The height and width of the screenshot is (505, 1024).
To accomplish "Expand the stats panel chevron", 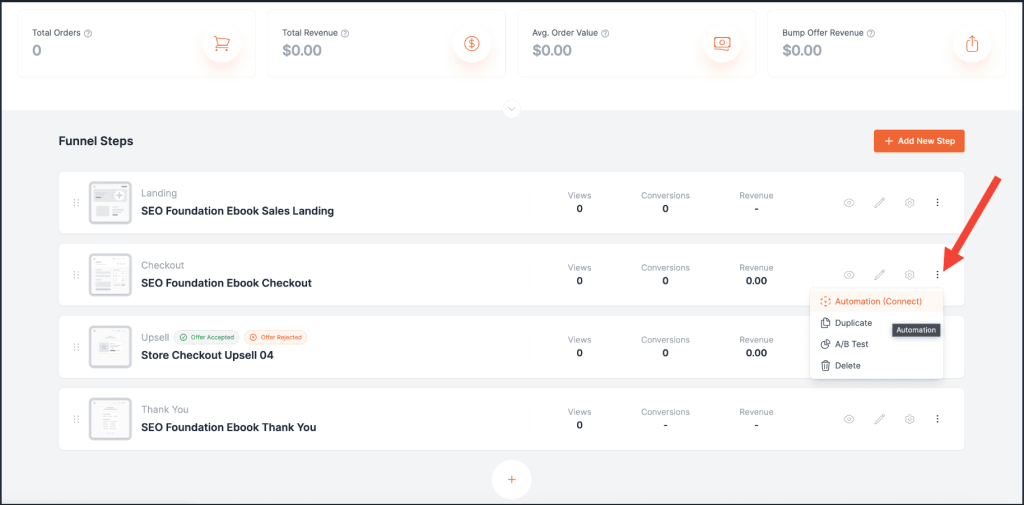I will 512,109.
